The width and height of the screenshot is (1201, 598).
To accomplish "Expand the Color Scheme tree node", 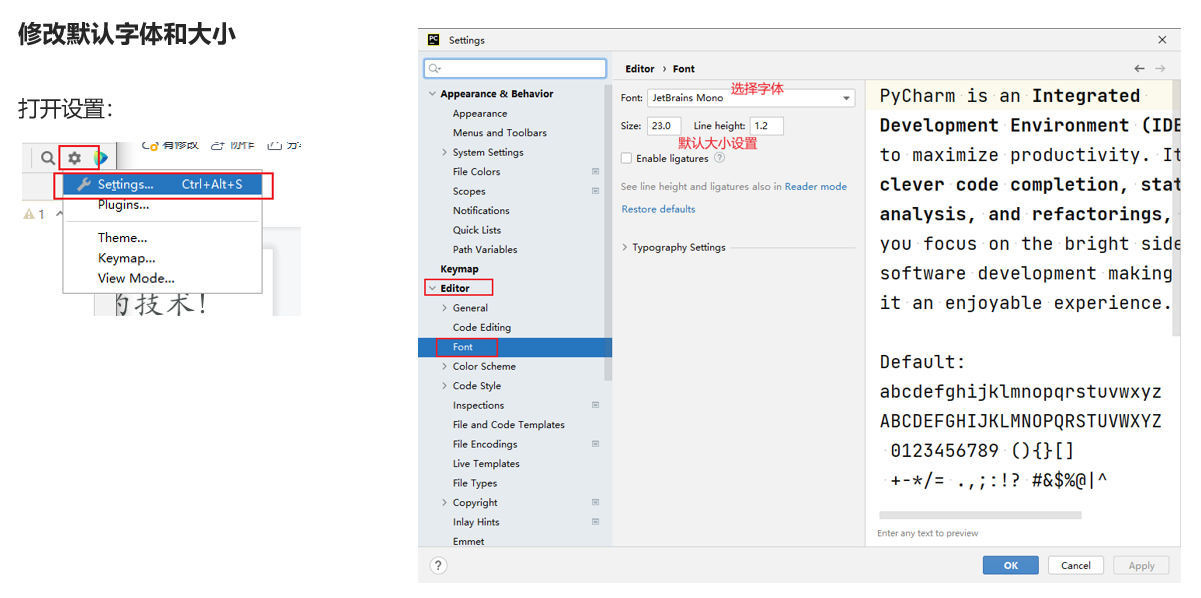I will pos(445,367).
